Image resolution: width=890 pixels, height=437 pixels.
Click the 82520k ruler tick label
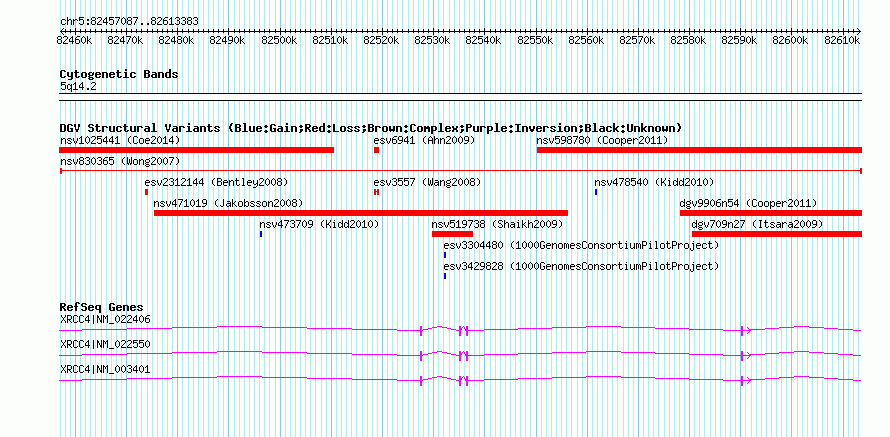[381, 40]
